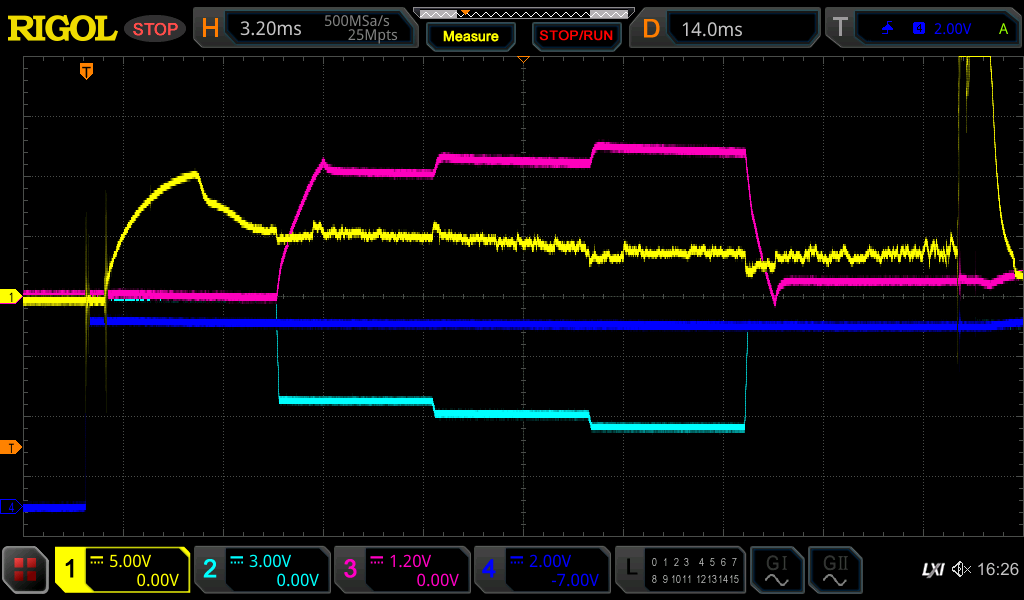The image size is (1024, 600).
Task: Open the GI signal generator icon
Action: point(776,571)
